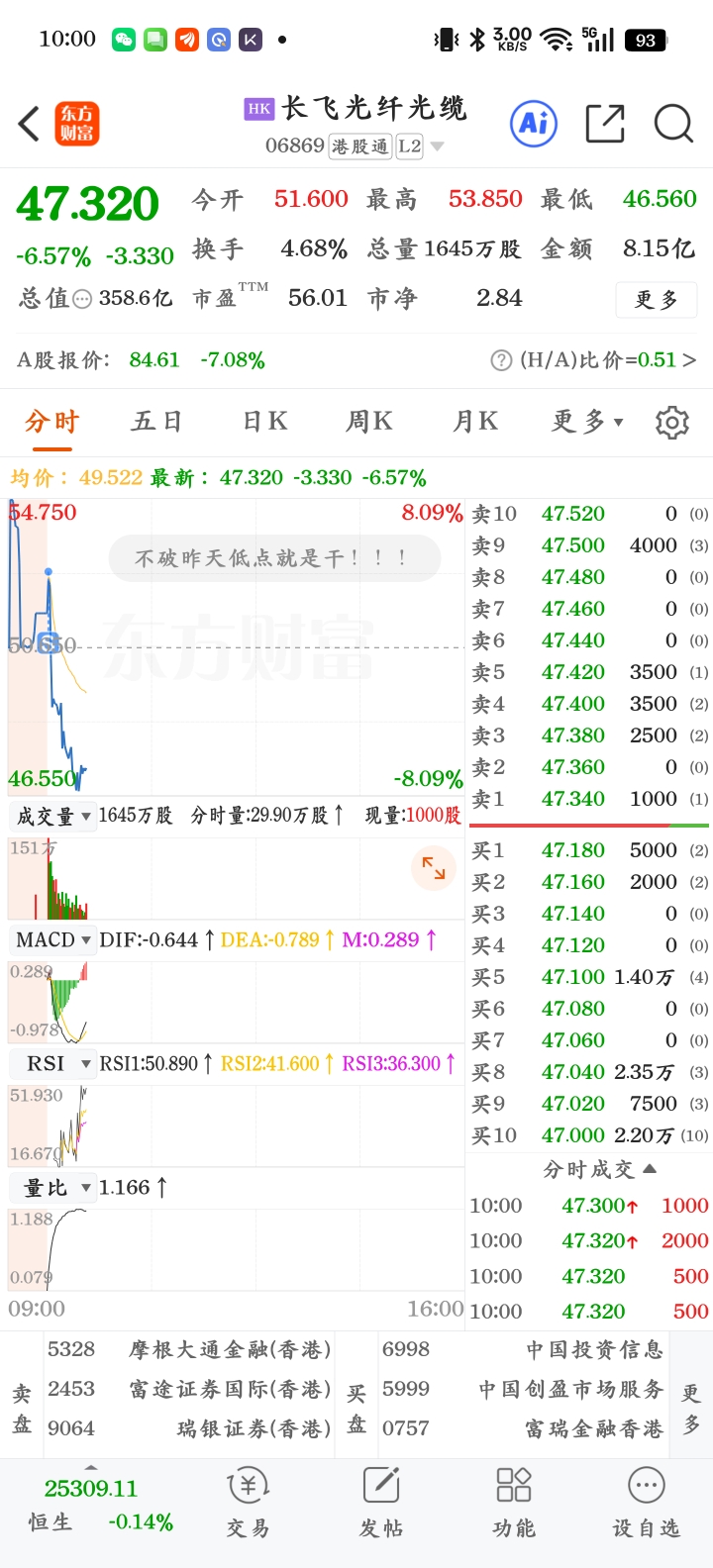Tap WeChat icon in status bar
The width and height of the screenshot is (713, 1568).
click(x=124, y=40)
